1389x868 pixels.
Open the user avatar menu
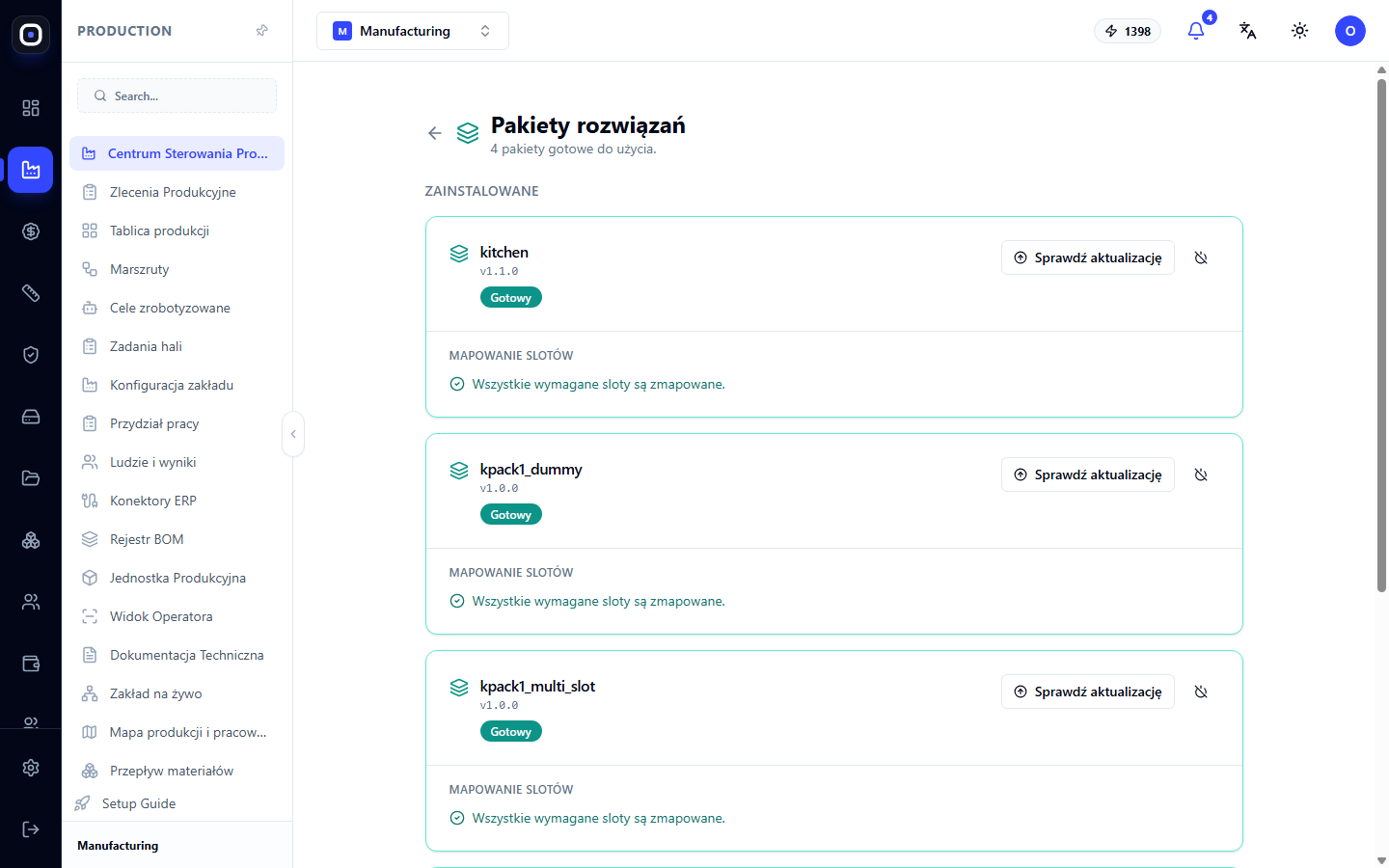coord(1350,31)
